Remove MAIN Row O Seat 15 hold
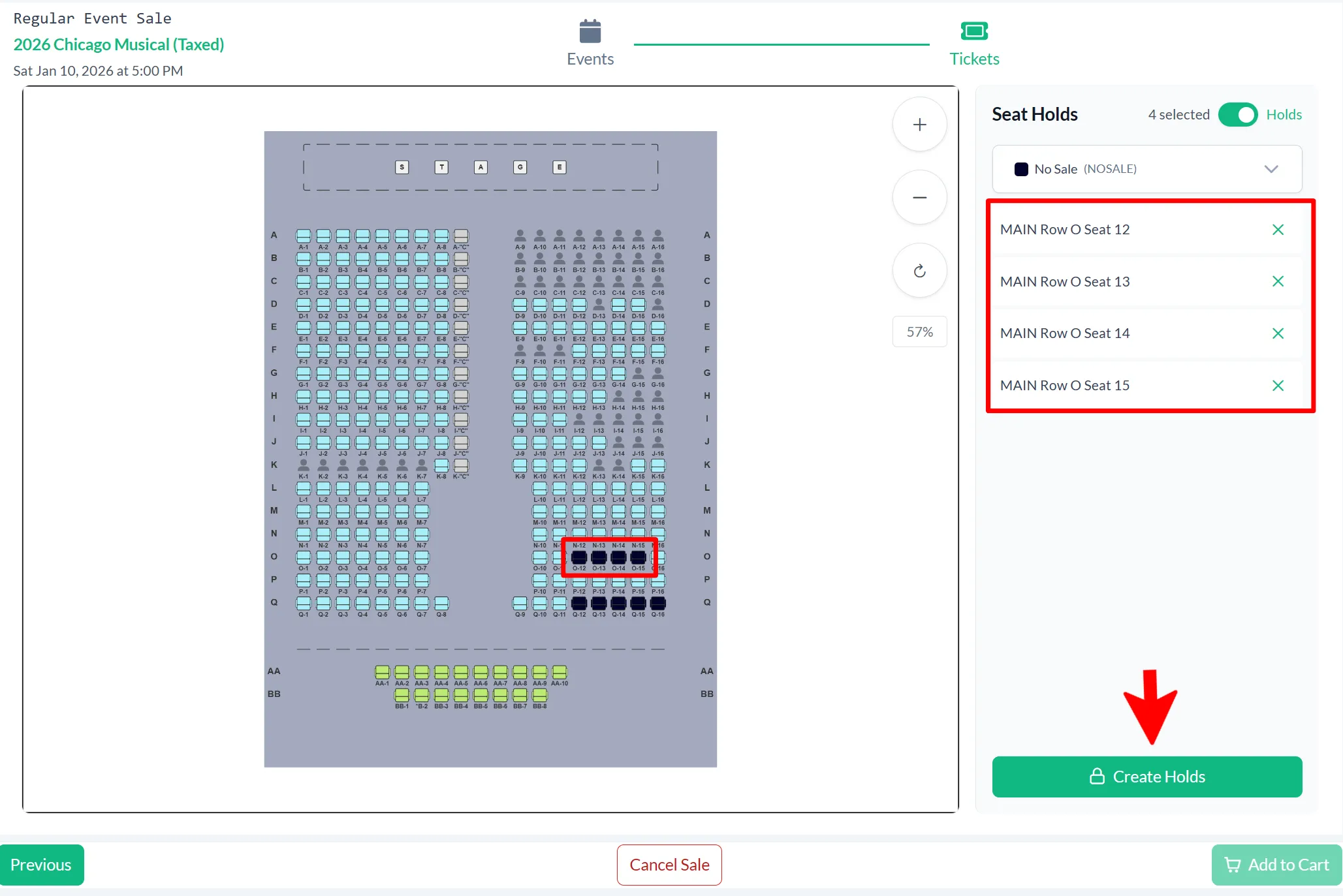Image resolution: width=1343 pixels, height=896 pixels. [1278, 386]
